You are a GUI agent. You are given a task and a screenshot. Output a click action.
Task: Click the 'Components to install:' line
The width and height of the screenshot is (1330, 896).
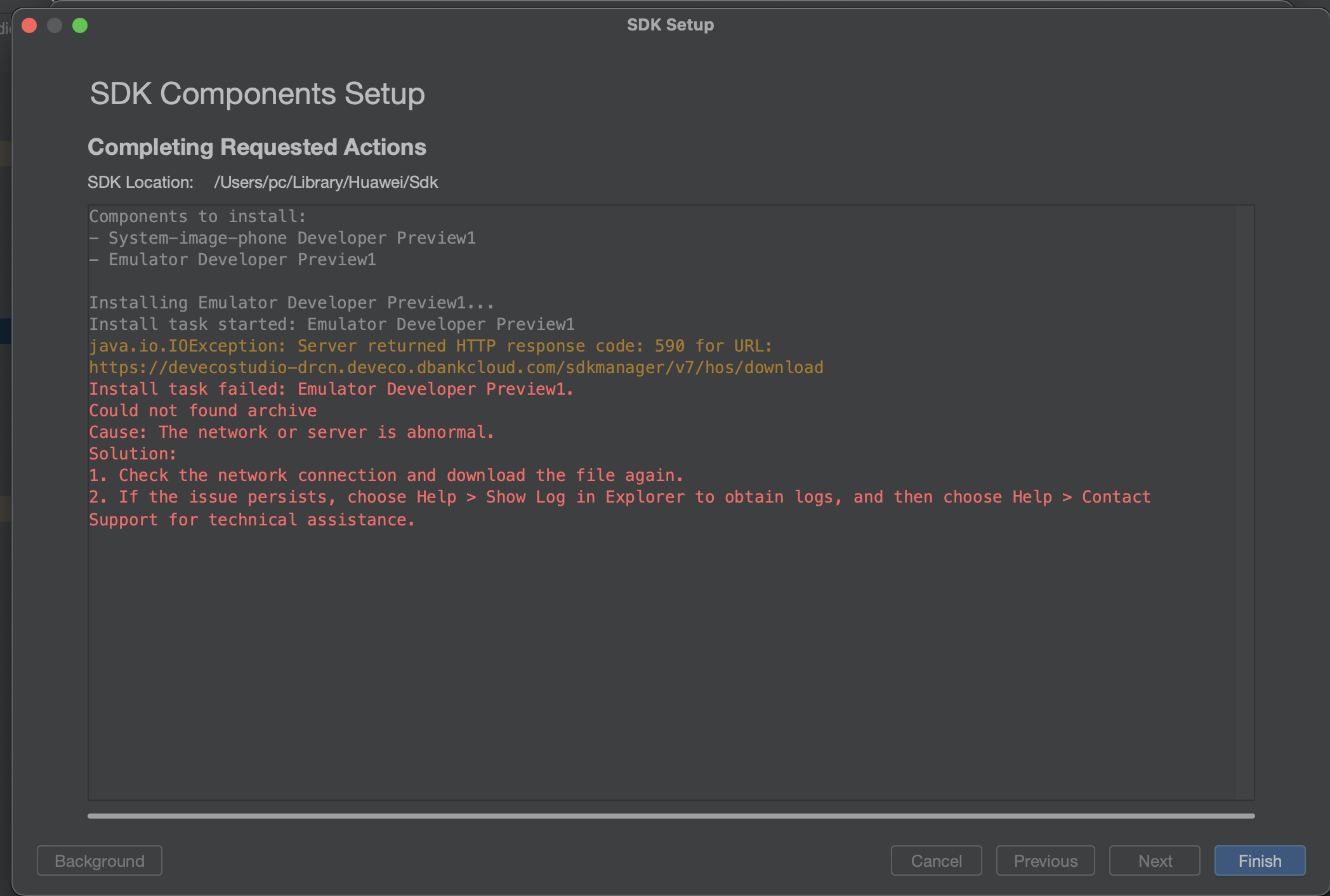pyautogui.click(x=197, y=216)
